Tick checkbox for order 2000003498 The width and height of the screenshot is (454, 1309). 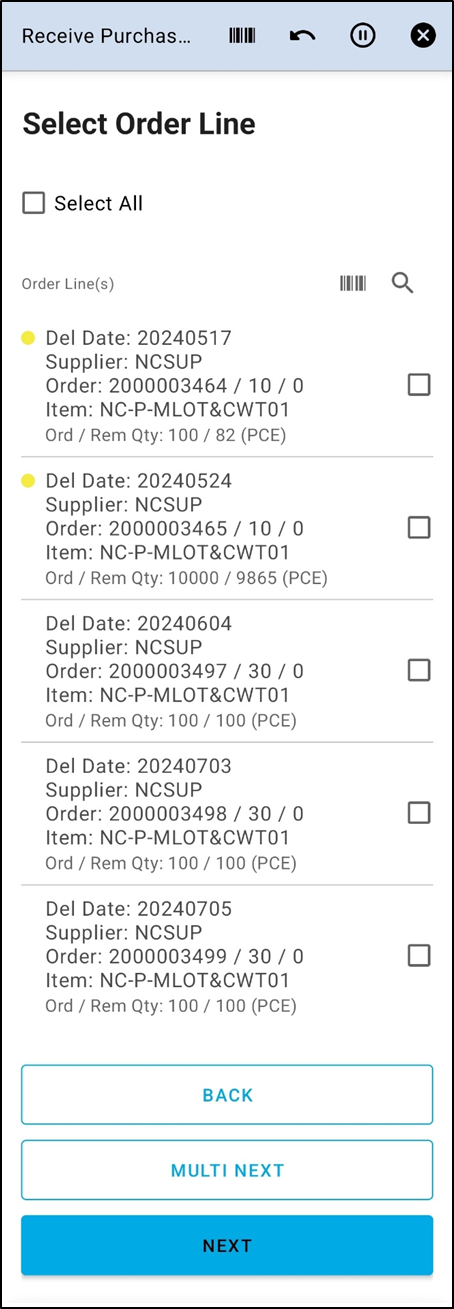pyautogui.click(x=419, y=813)
